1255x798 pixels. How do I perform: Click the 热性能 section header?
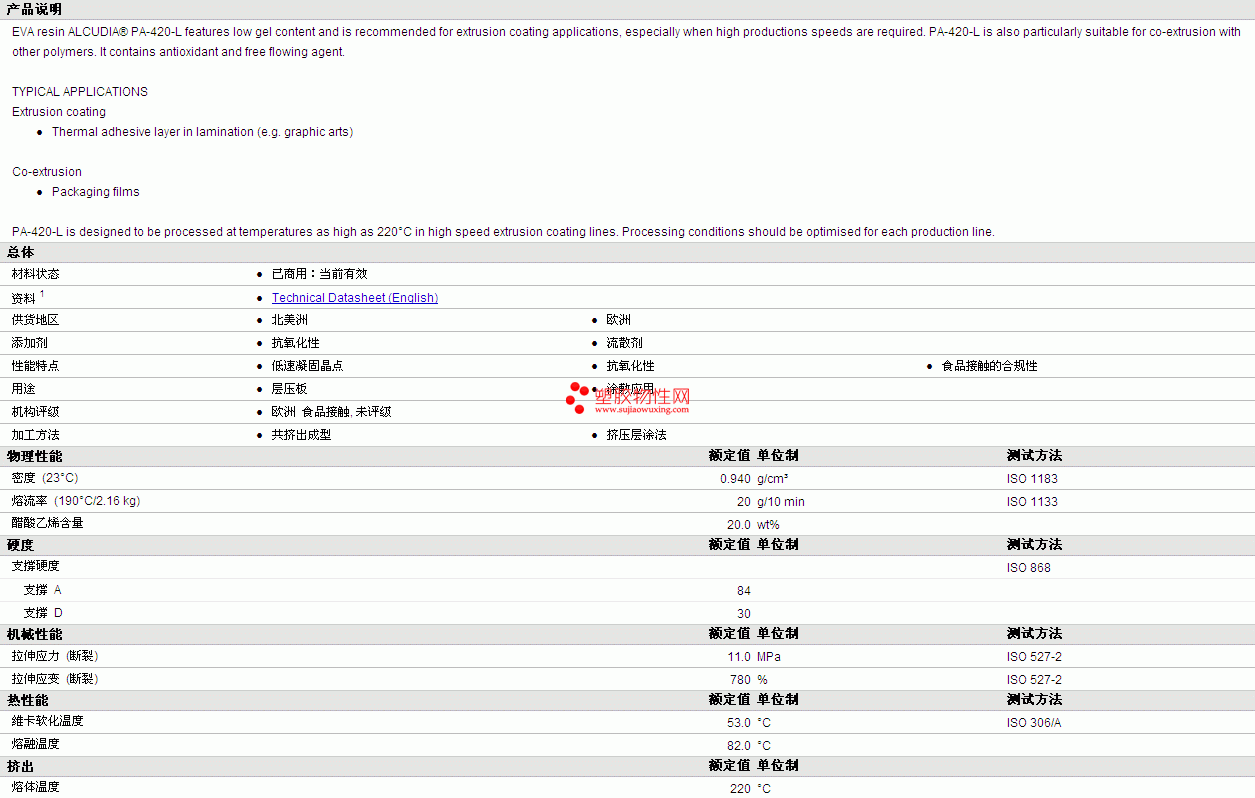[28, 700]
